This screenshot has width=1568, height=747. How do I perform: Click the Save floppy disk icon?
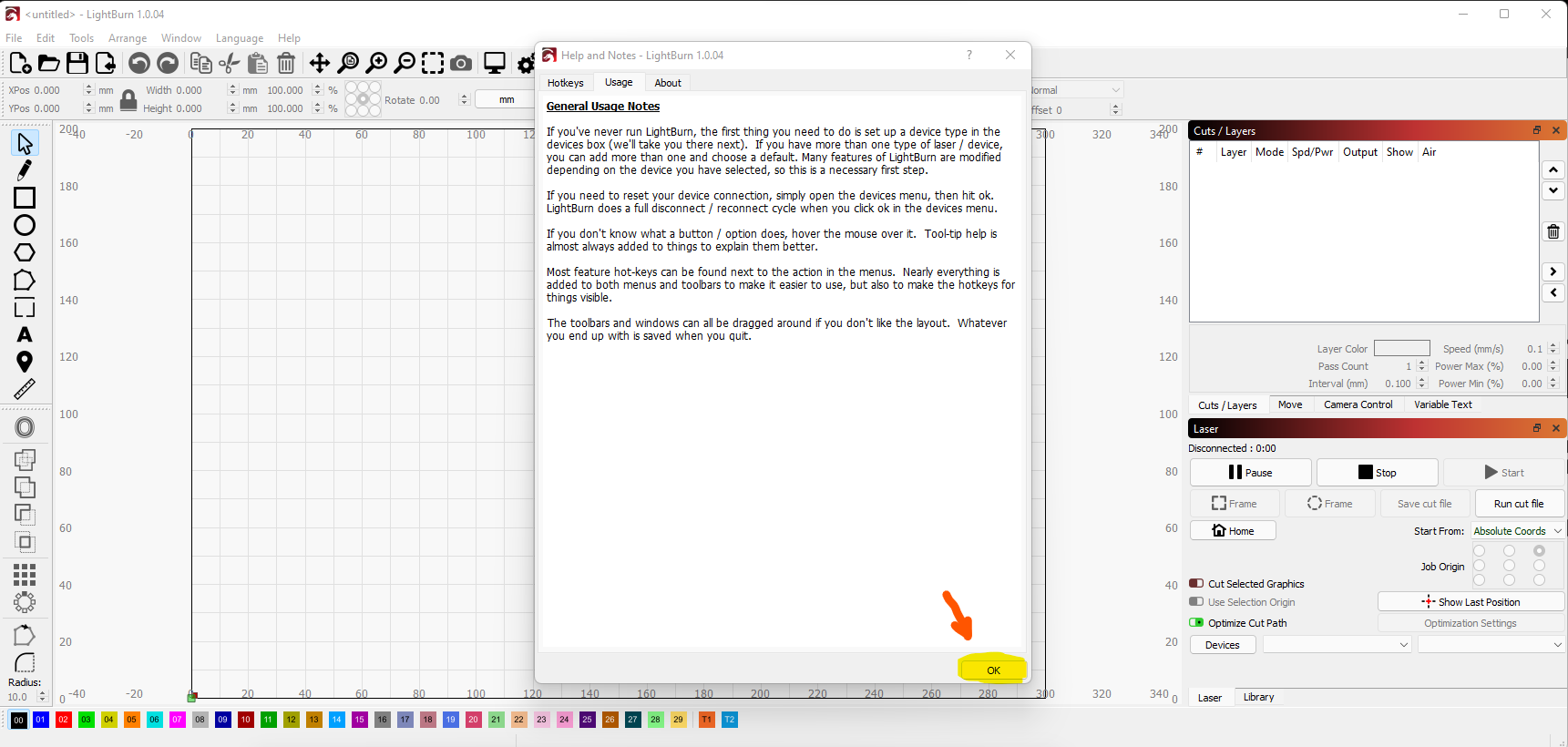[77, 63]
